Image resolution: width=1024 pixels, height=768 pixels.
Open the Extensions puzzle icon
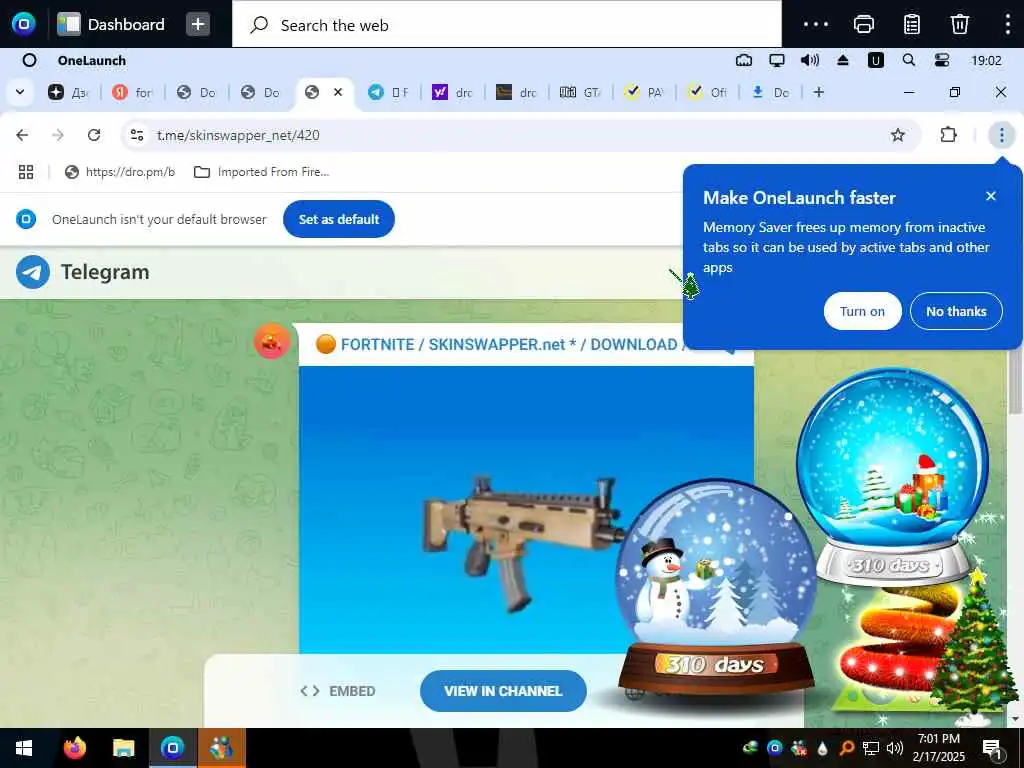pos(948,135)
